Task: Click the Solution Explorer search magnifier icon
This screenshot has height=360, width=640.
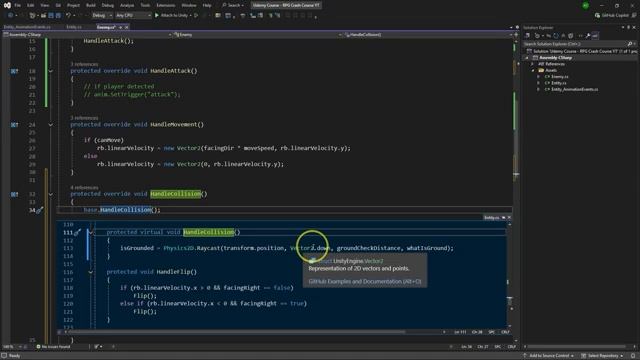Action: coord(630,44)
